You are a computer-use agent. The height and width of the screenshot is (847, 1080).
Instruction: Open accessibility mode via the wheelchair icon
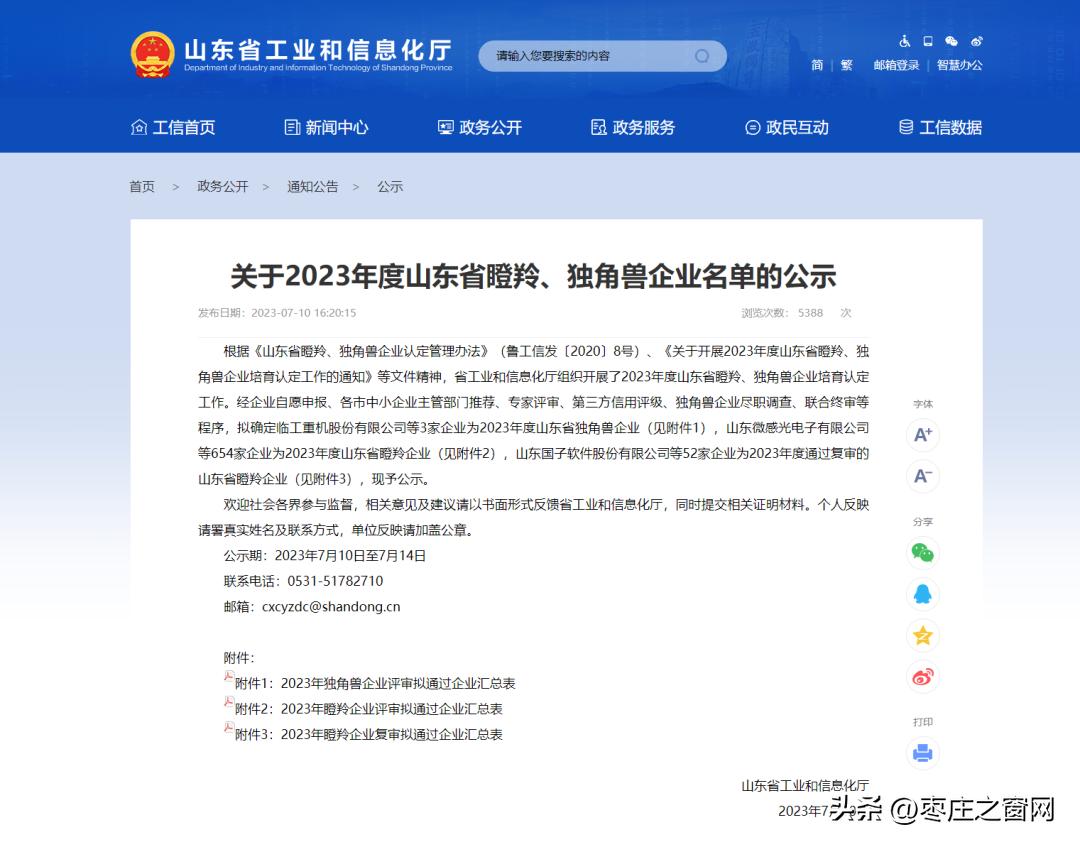tap(903, 40)
